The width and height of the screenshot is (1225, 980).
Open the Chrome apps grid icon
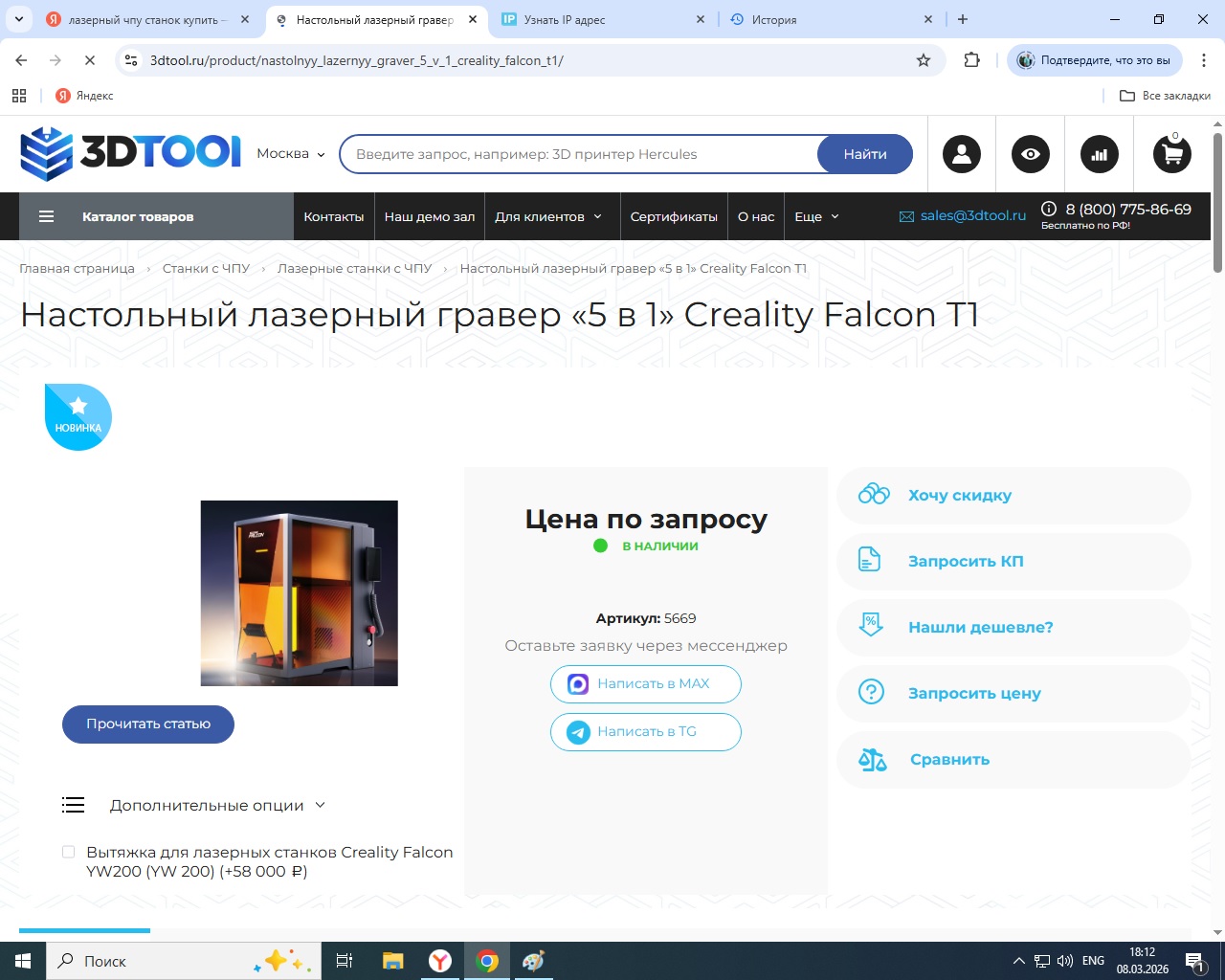point(19,96)
